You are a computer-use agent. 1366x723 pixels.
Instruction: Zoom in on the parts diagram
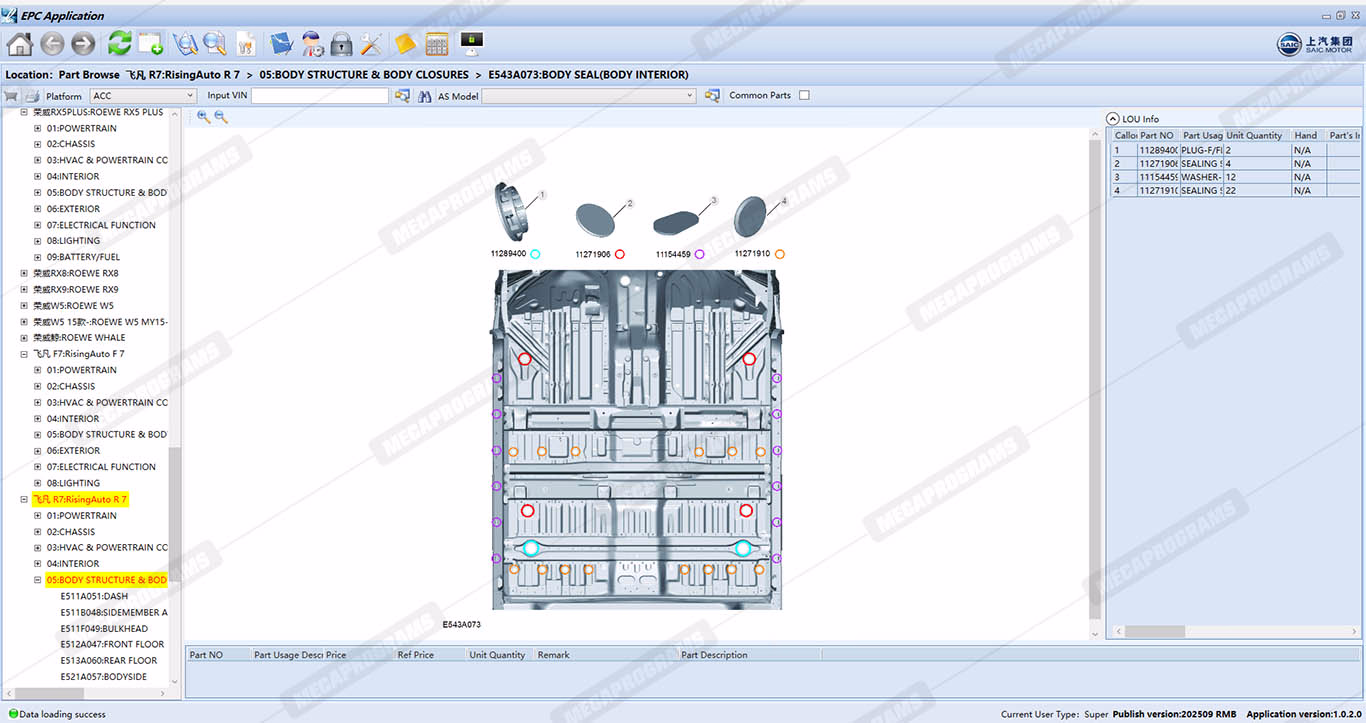click(204, 117)
